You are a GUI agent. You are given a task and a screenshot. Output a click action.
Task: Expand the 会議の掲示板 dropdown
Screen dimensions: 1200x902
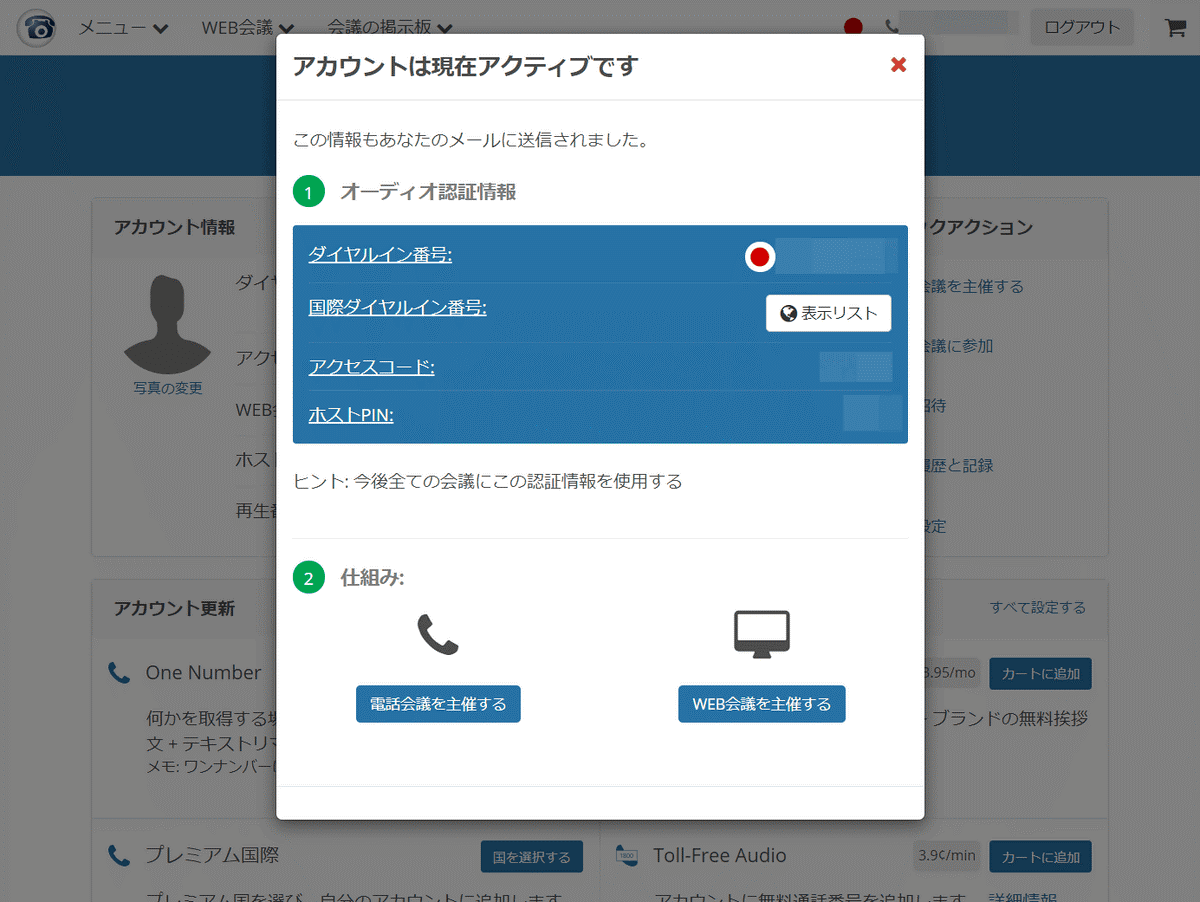click(x=386, y=28)
